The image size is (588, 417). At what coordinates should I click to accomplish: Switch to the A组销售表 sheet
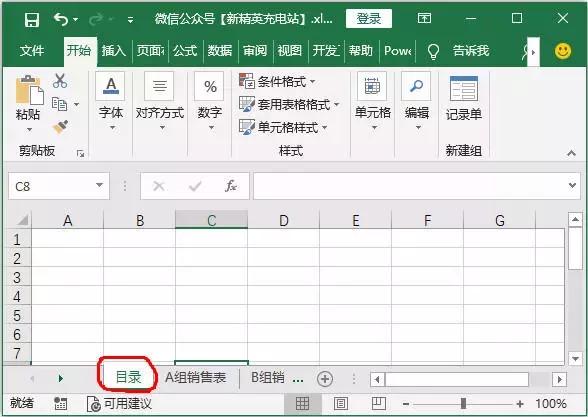tap(195, 377)
